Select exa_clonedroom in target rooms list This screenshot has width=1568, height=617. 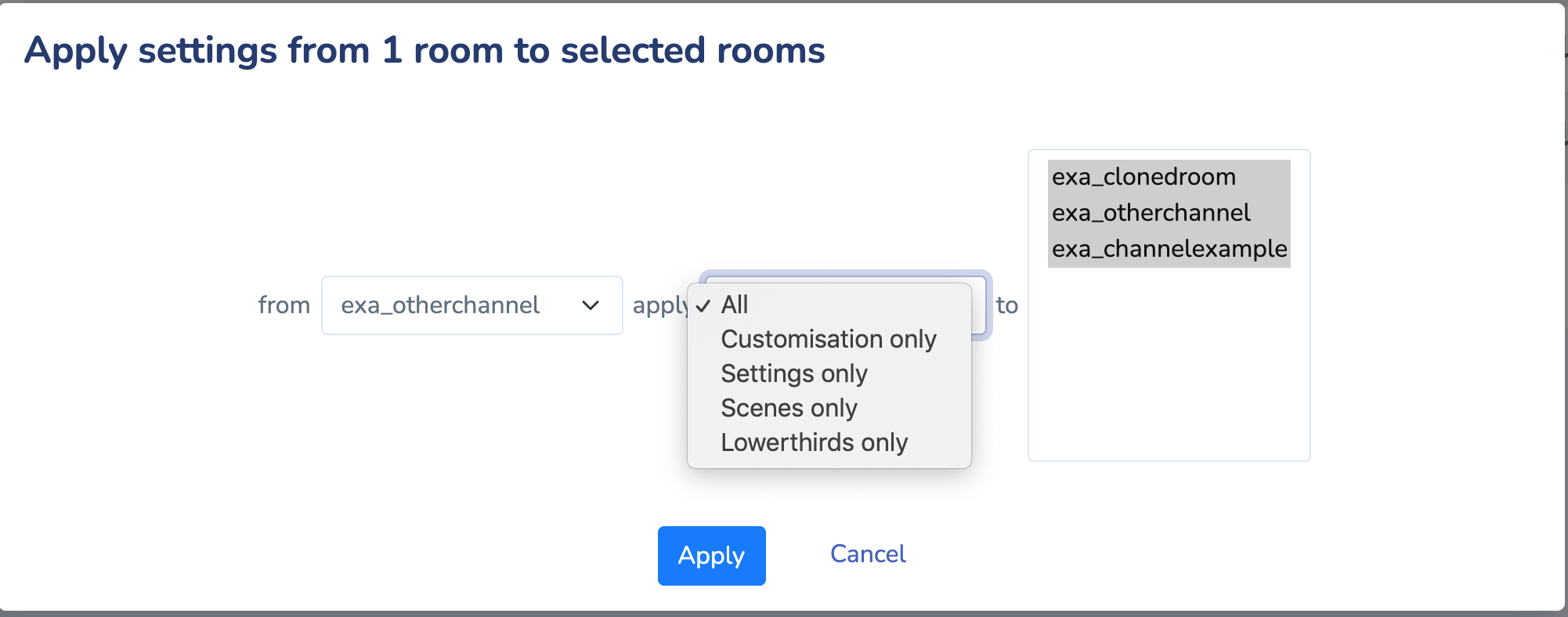[x=1169, y=177]
